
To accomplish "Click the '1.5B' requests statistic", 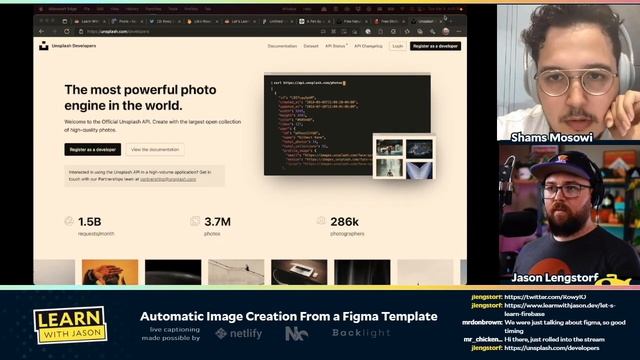I will tap(90, 222).
